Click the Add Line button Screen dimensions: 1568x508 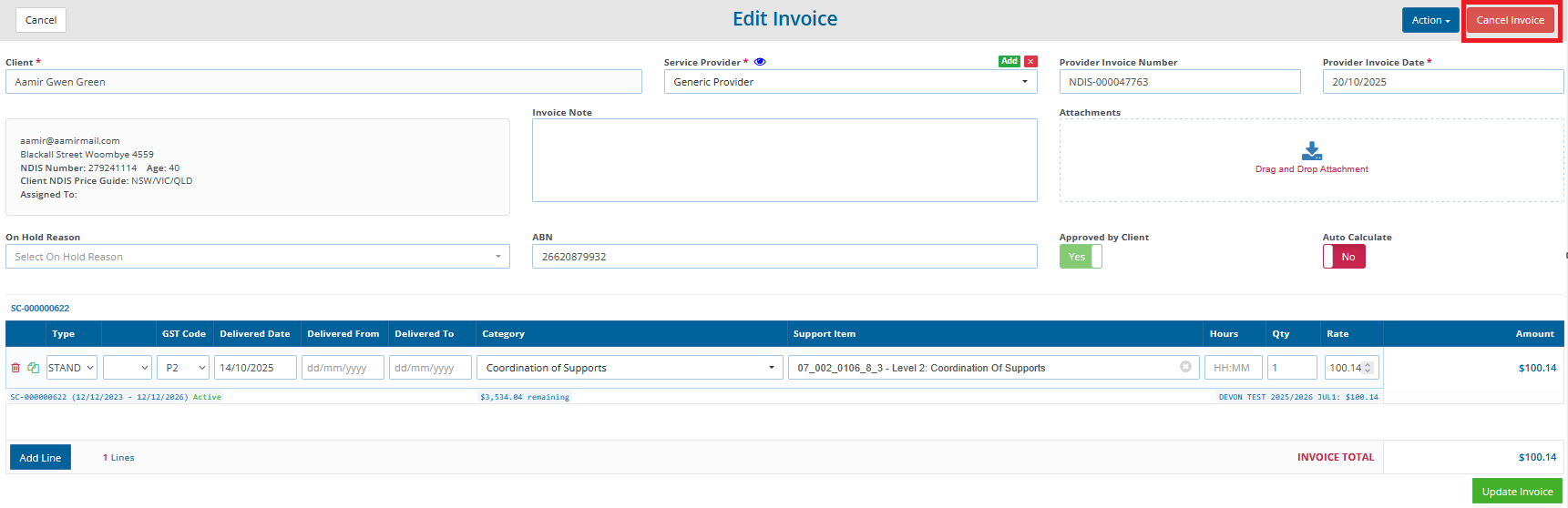pos(40,458)
